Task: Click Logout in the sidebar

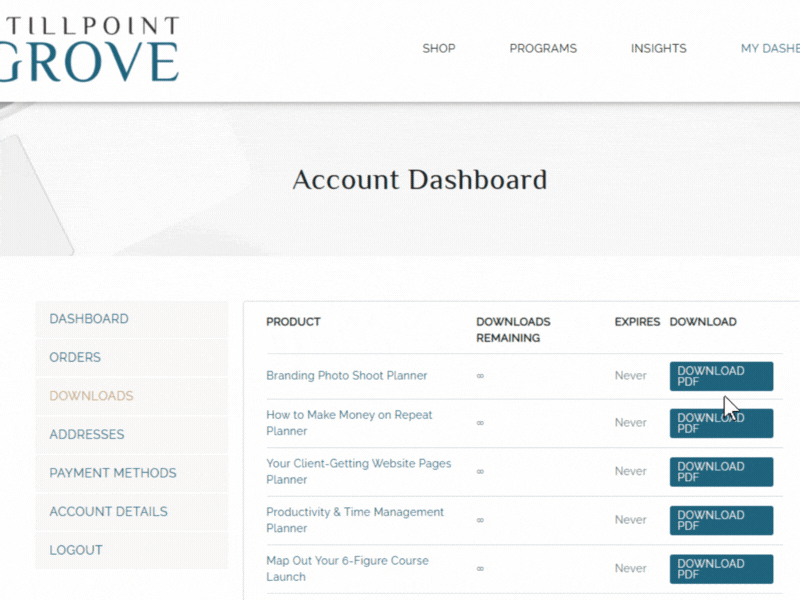Action: pos(75,549)
